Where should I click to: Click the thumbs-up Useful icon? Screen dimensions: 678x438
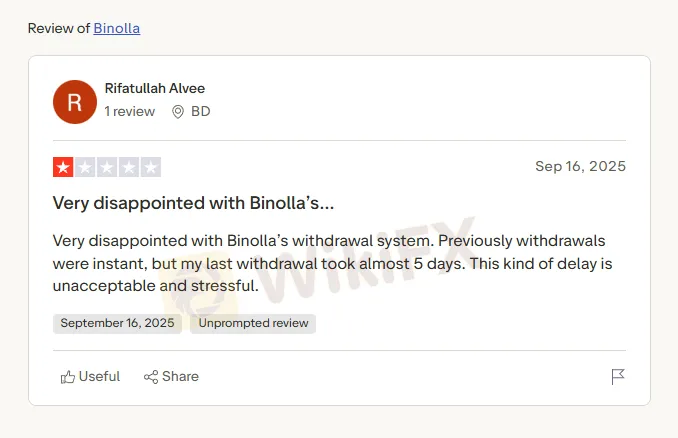pyautogui.click(x=68, y=377)
